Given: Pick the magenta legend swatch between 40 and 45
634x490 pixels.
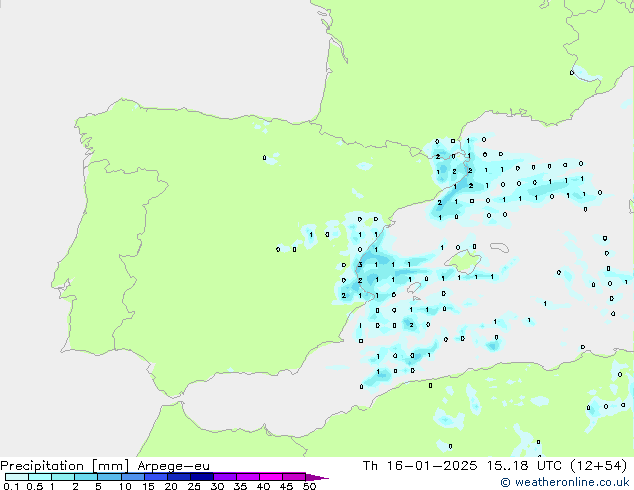Looking at the screenshot, I should click(271, 477).
